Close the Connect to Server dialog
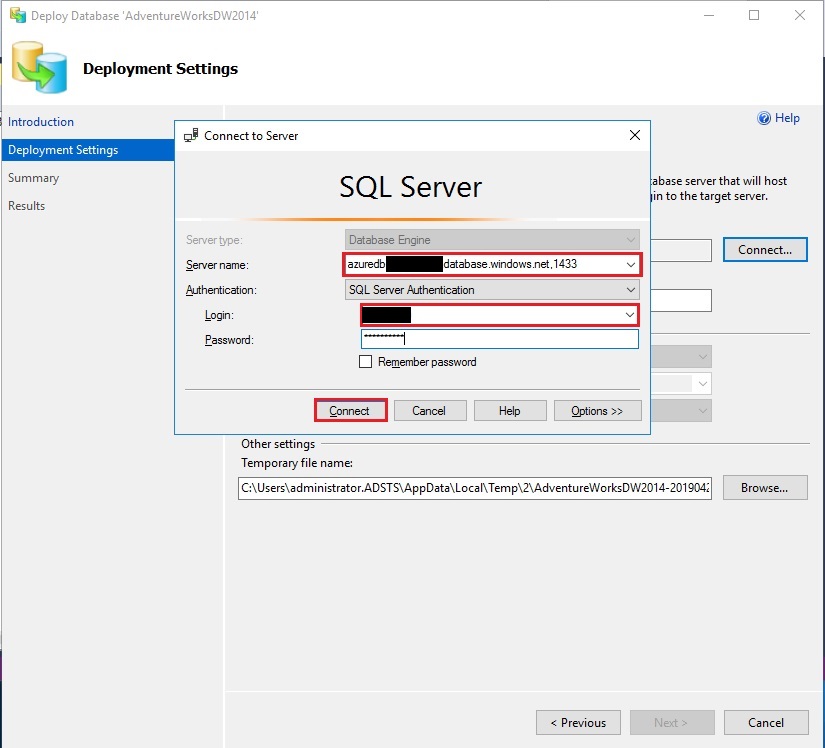825x748 pixels. click(x=635, y=135)
